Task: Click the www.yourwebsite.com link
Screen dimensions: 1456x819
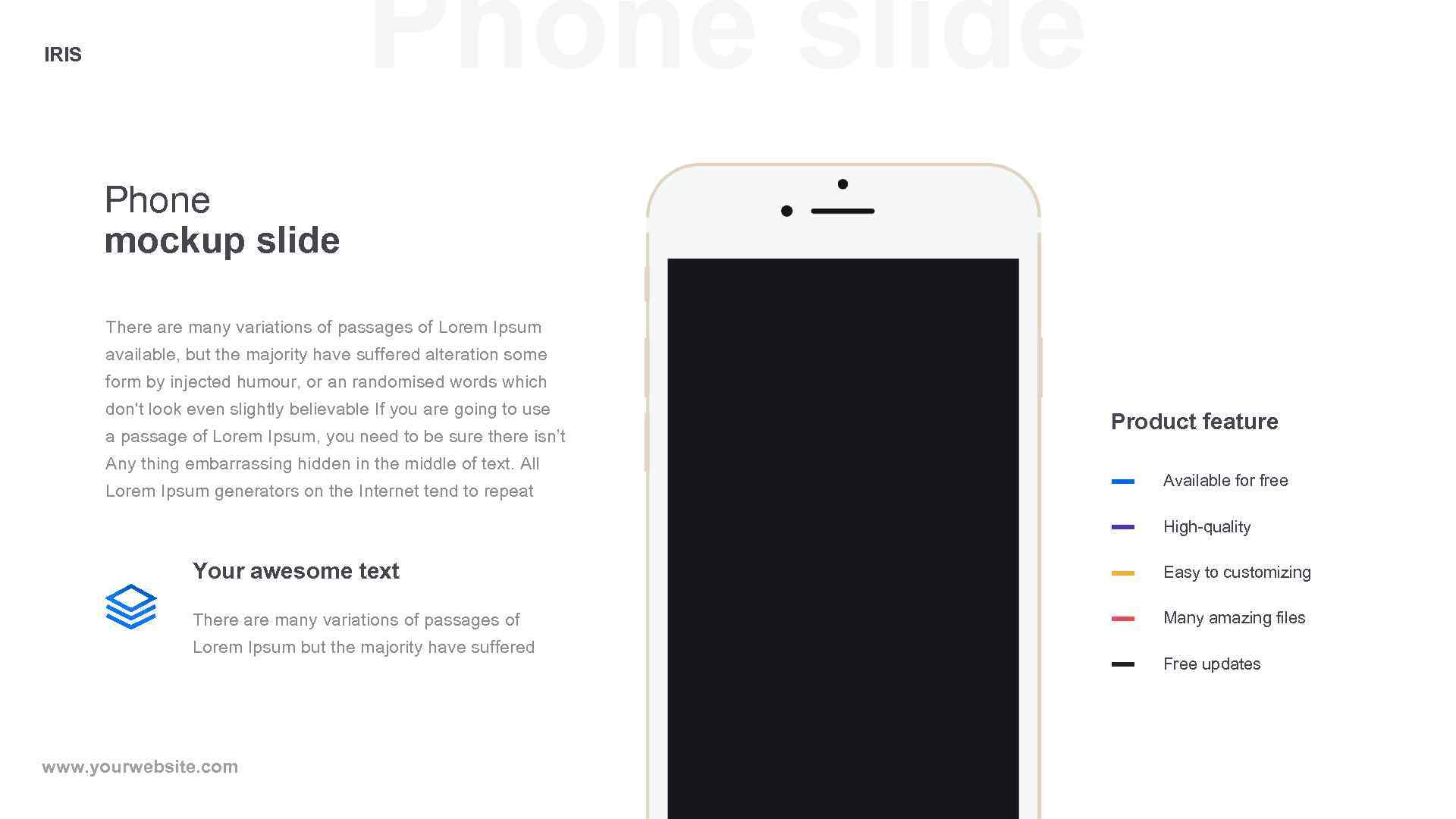Action: point(140,766)
